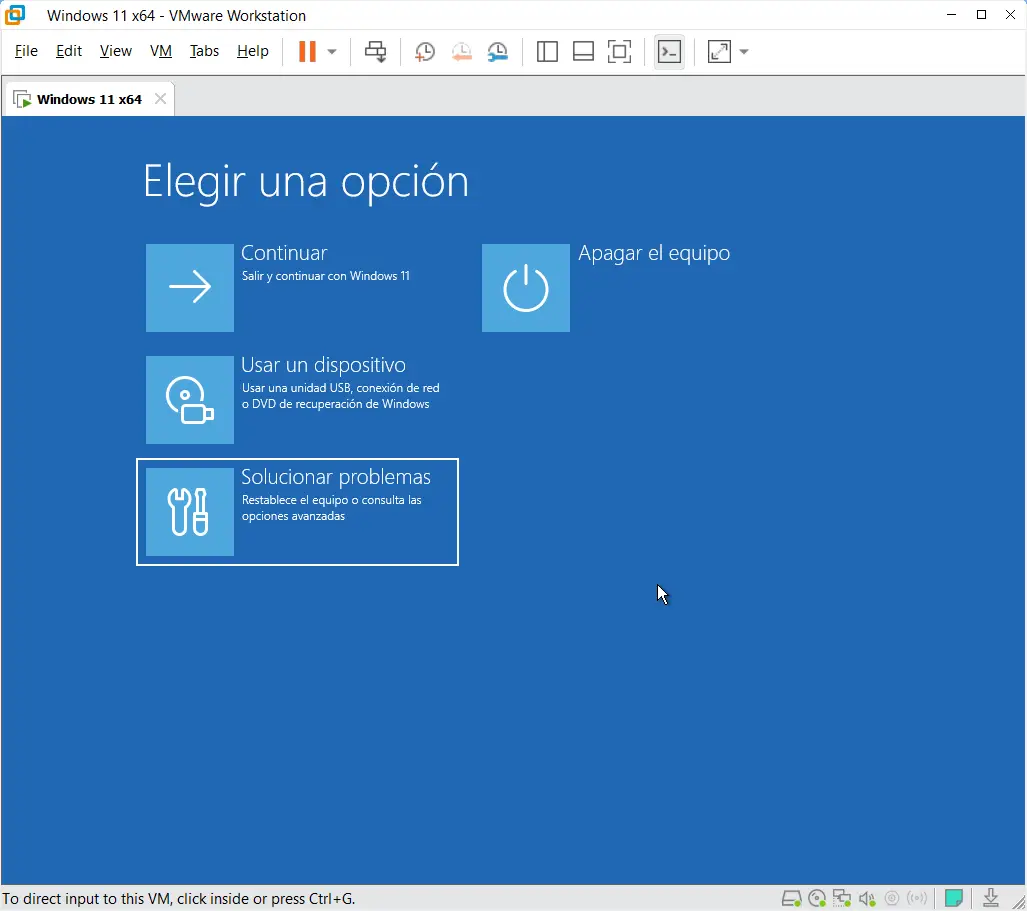Image resolution: width=1027 pixels, height=911 pixels.
Task: Open the VM menu
Action: 160,51
